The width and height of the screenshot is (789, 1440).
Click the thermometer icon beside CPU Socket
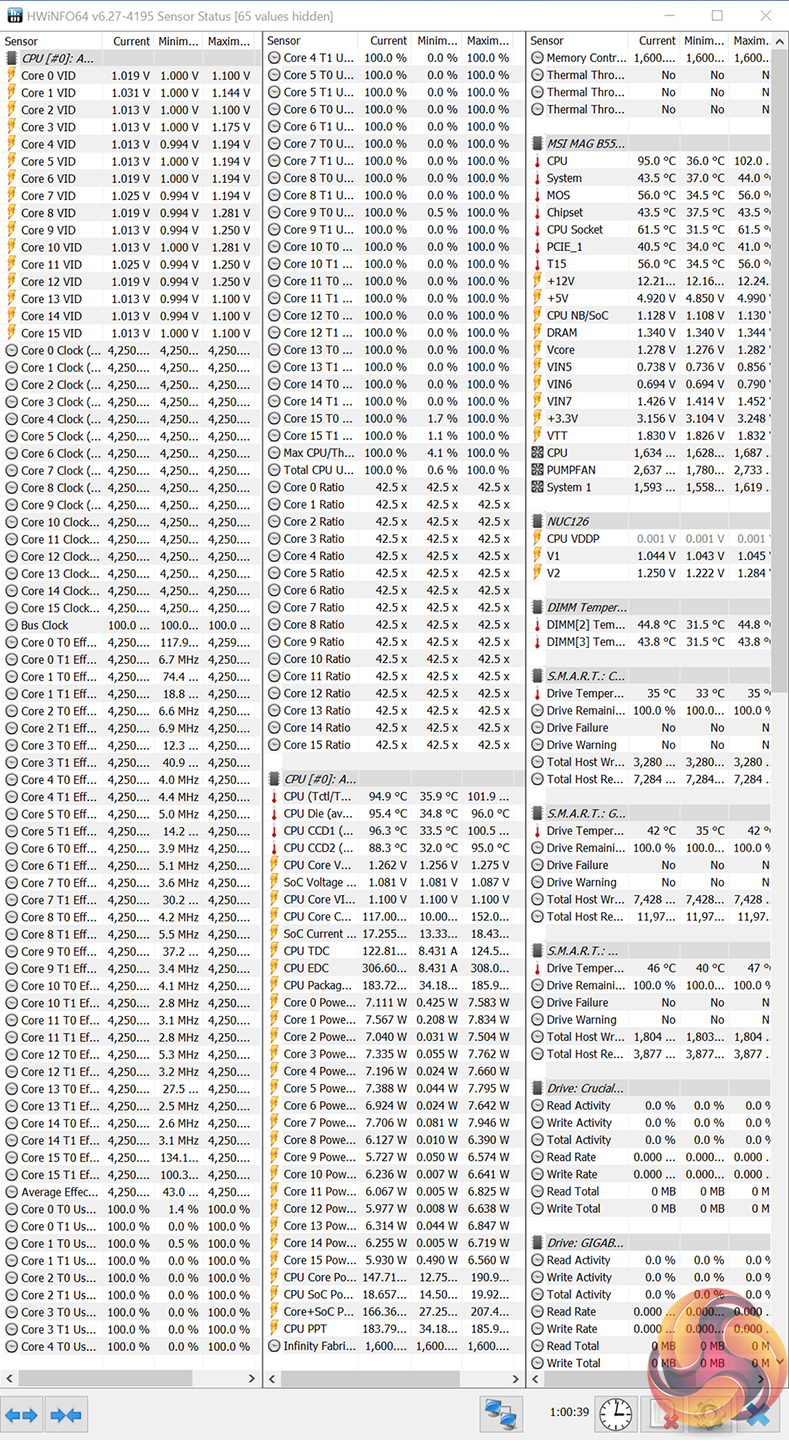[537, 230]
